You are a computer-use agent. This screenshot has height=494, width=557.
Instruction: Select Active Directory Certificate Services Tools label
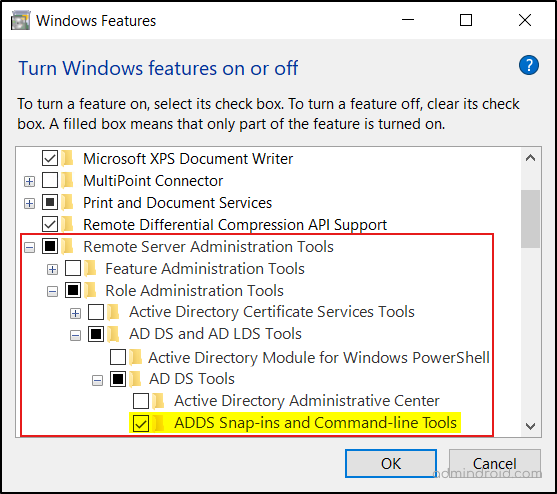[272, 312]
